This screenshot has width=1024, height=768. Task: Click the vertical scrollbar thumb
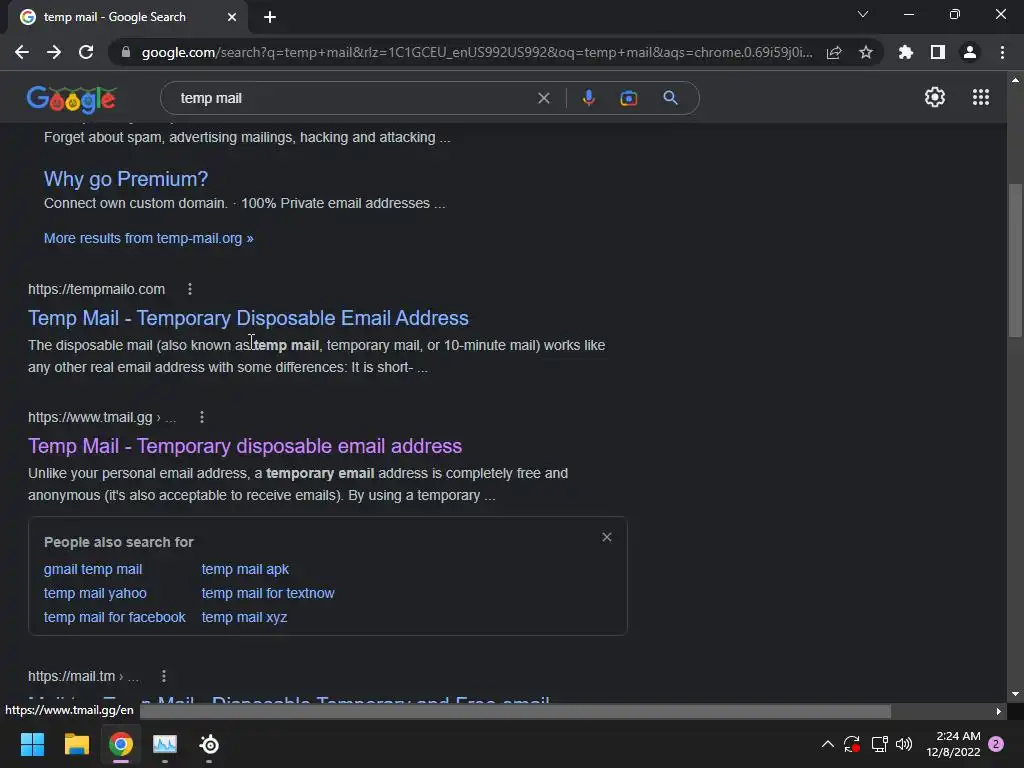click(1015, 260)
